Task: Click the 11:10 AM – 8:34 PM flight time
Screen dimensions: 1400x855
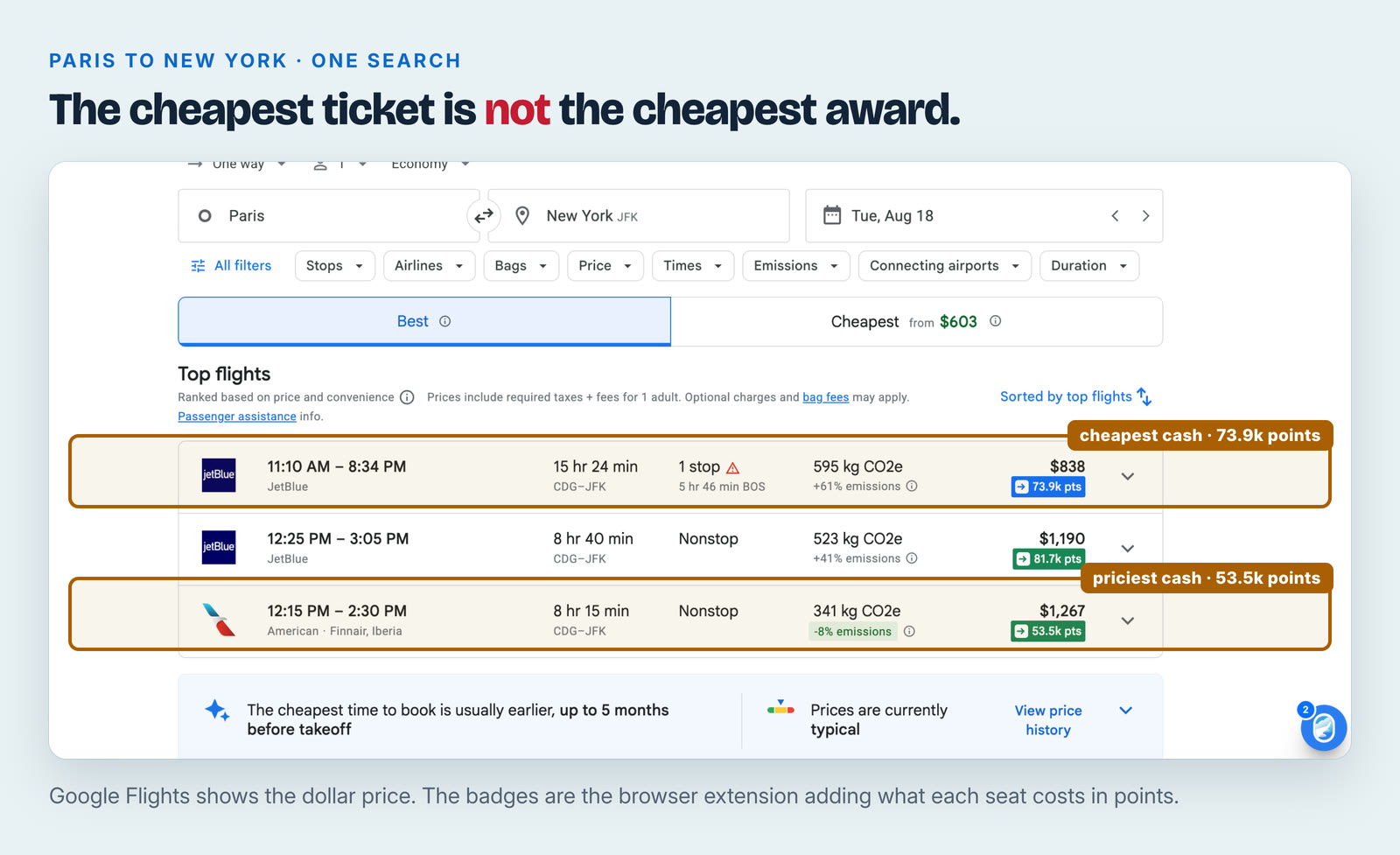Action: point(337,467)
